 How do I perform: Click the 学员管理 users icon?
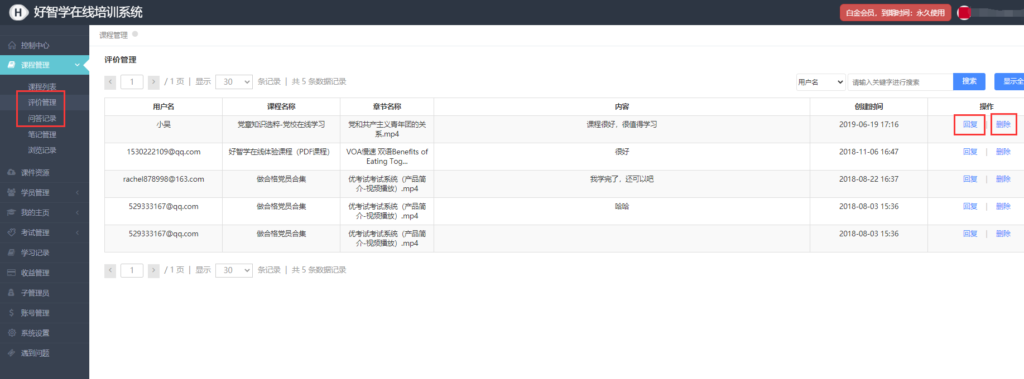click(x=11, y=193)
